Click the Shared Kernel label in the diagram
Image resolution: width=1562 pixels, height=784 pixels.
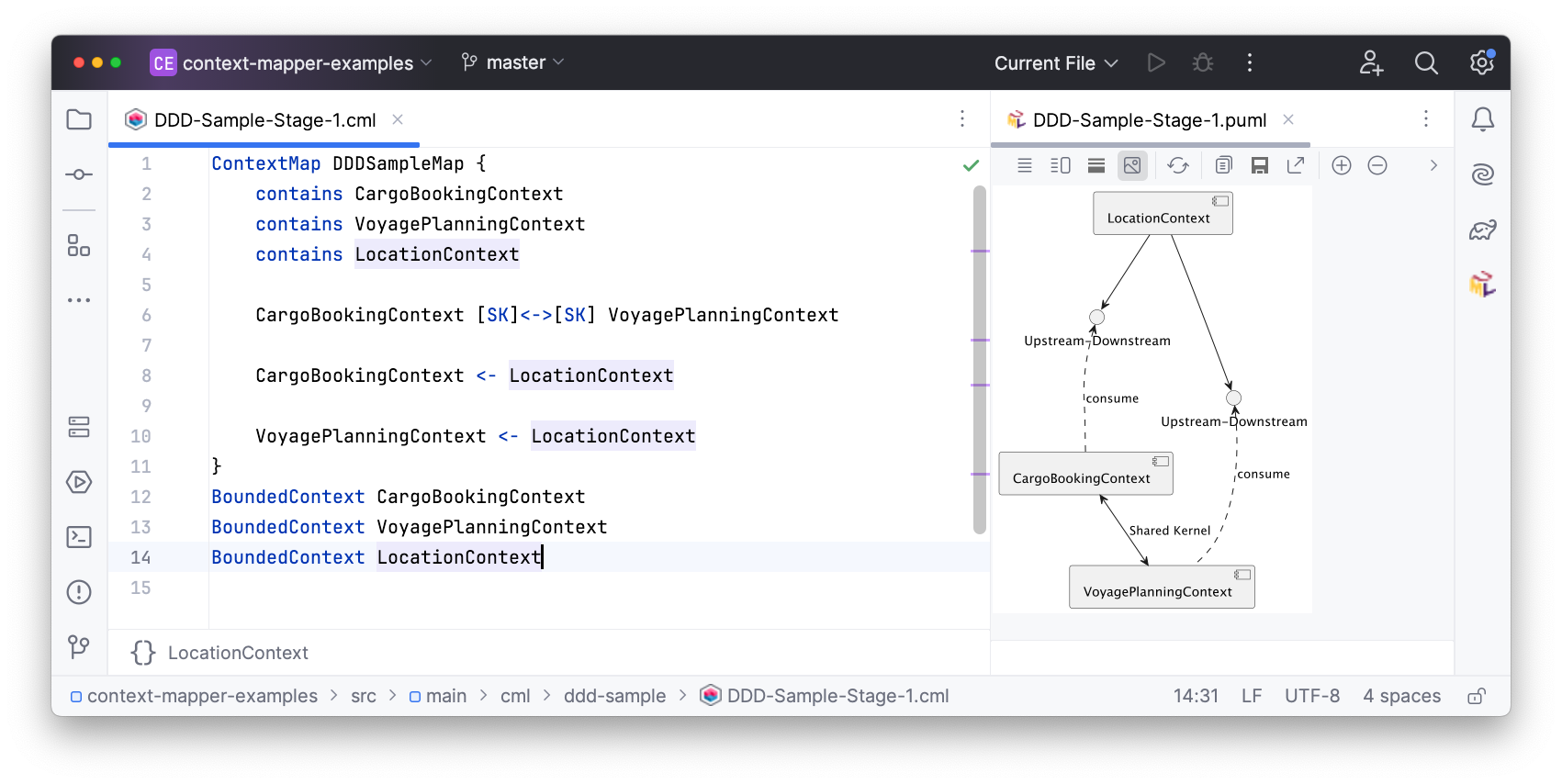[x=1170, y=531]
